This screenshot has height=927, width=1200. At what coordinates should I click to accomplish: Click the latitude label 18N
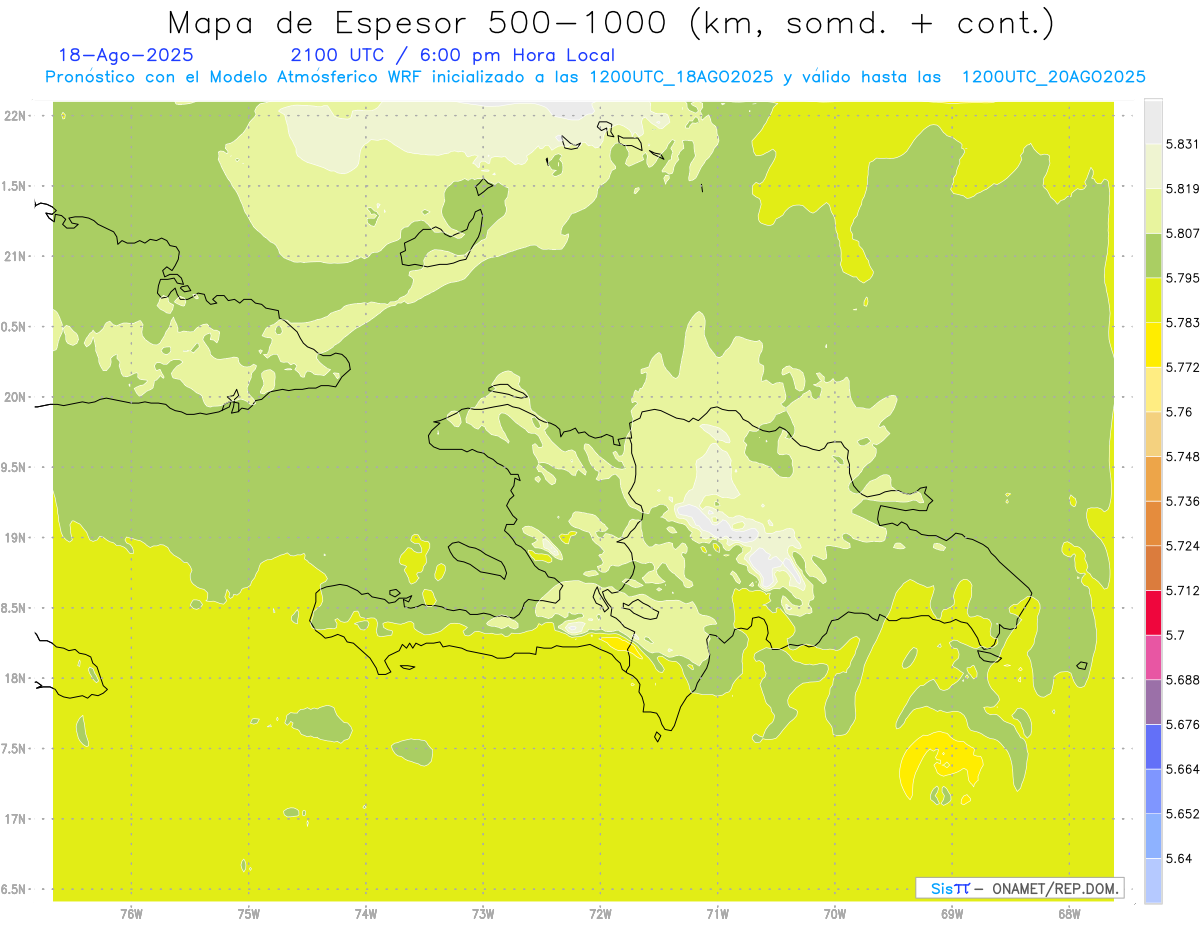click(15, 679)
